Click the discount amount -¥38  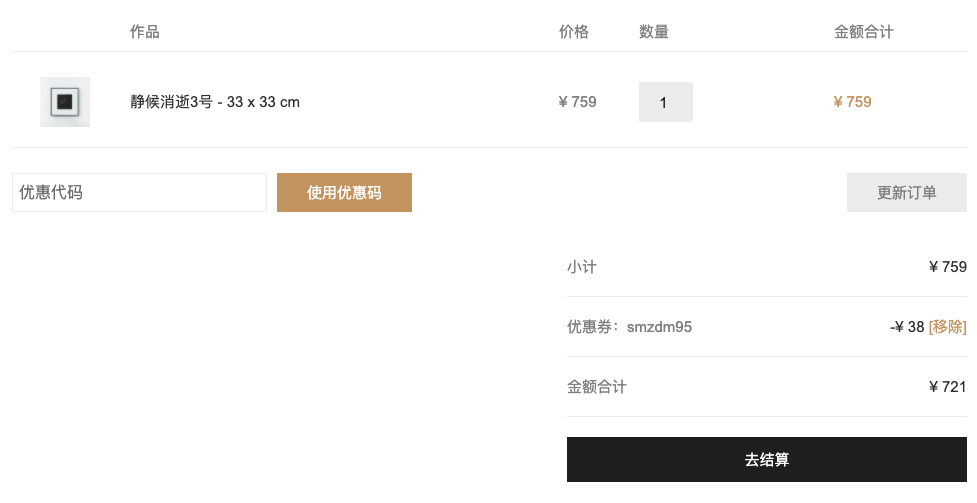[x=907, y=327]
